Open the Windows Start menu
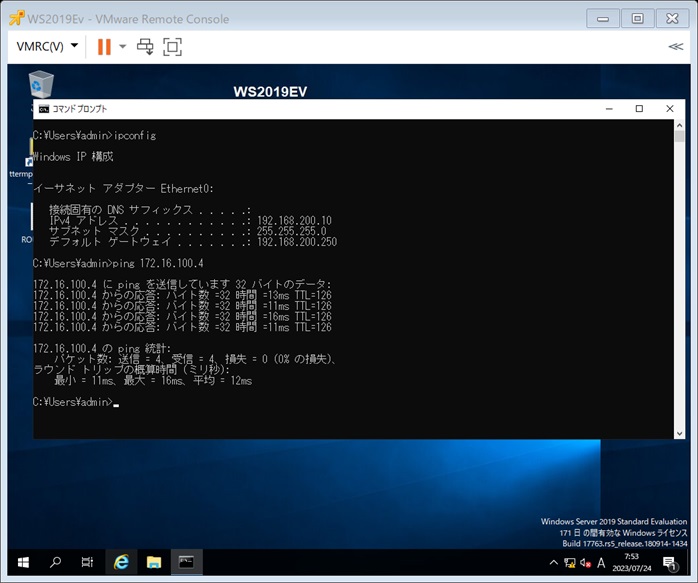 click(23, 562)
